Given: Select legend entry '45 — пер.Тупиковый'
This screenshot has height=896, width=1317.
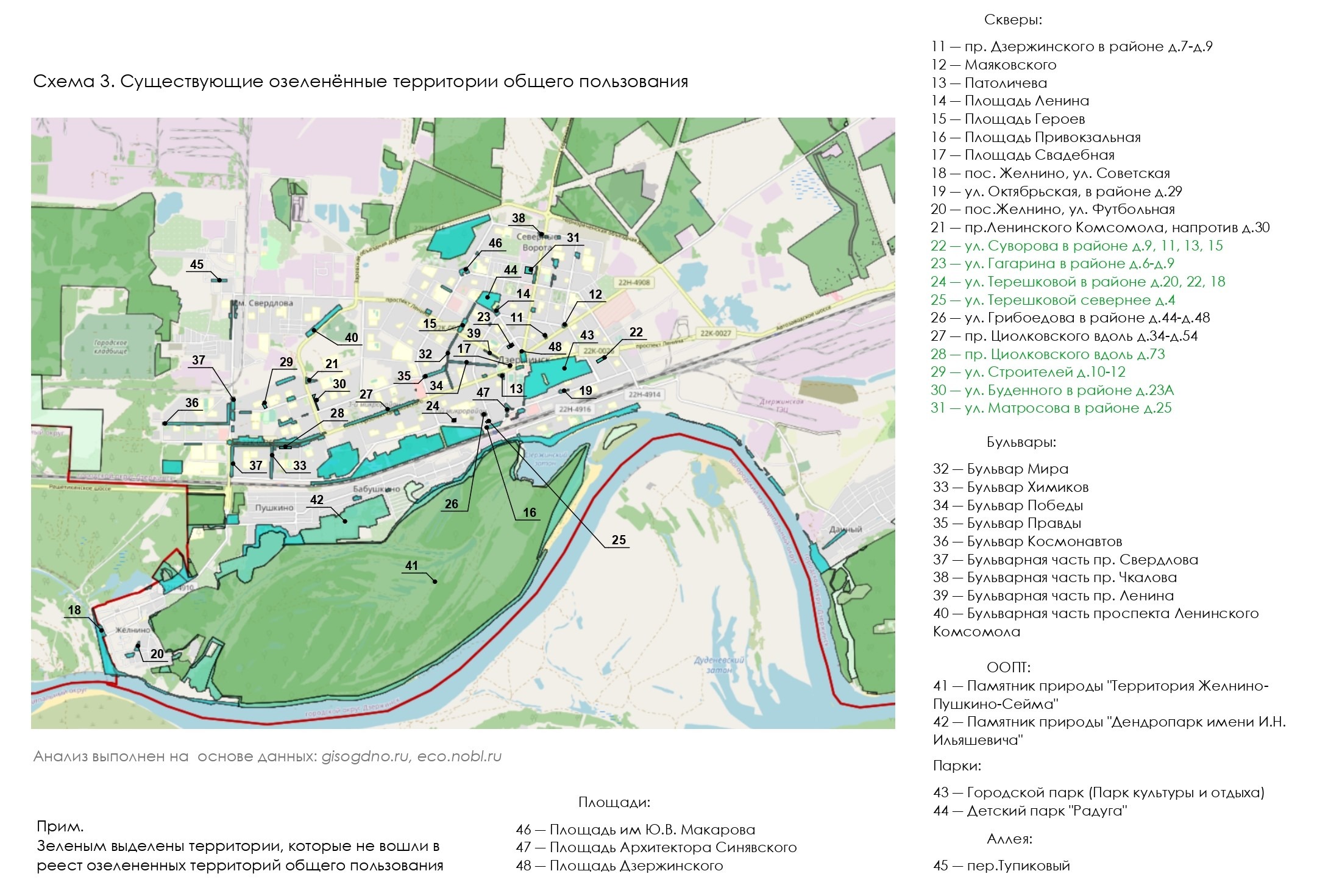Looking at the screenshot, I should click(1001, 866).
